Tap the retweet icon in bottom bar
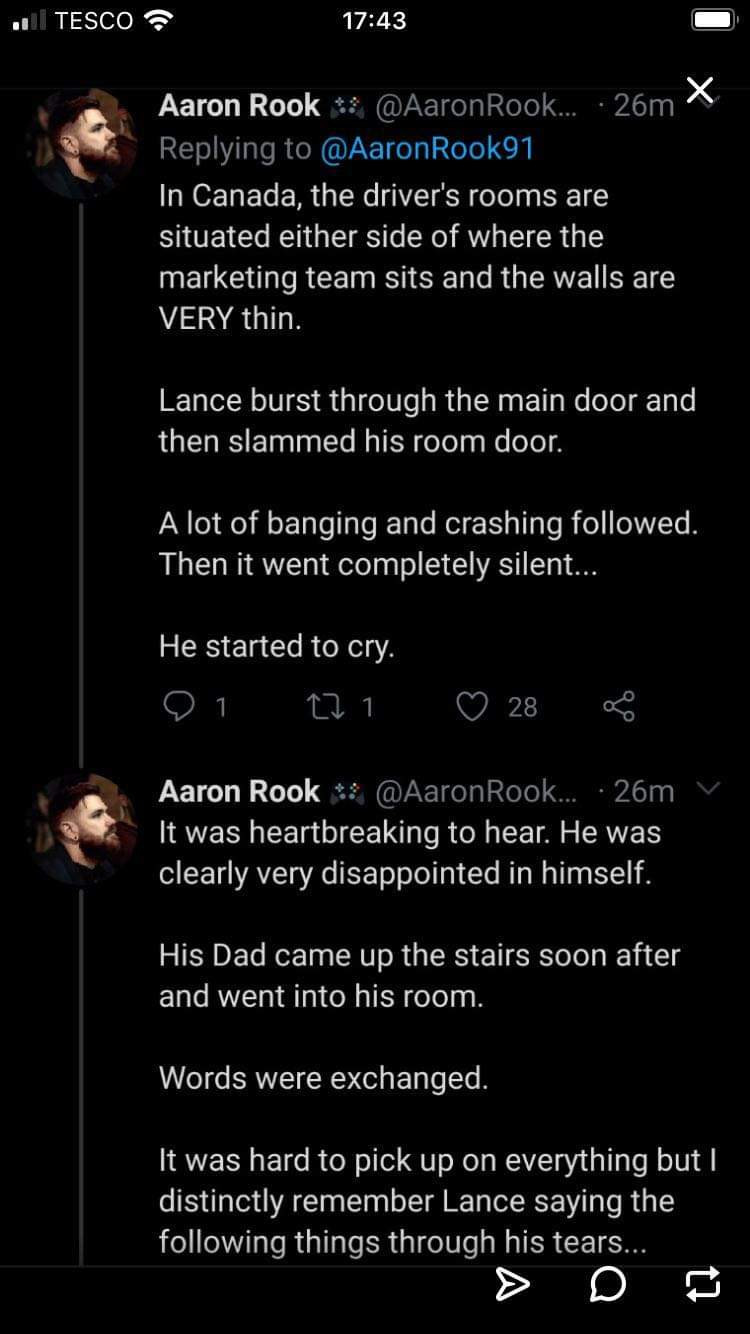Screen dimensions: 750x1334 pyautogui.click(x=702, y=1285)
